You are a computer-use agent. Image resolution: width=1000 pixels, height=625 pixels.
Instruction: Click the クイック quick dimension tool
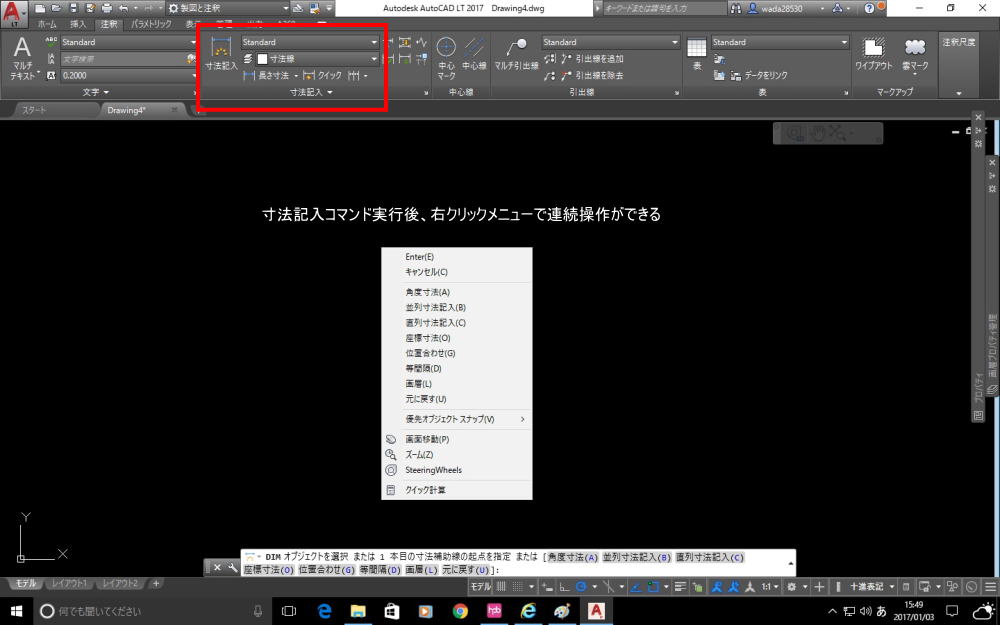[322, 76]
